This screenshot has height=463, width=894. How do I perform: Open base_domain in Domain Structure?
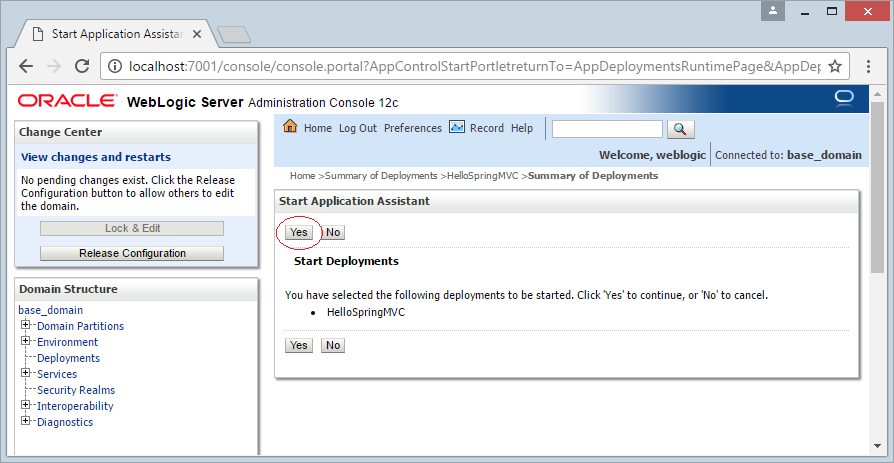[x=51, y=310]
